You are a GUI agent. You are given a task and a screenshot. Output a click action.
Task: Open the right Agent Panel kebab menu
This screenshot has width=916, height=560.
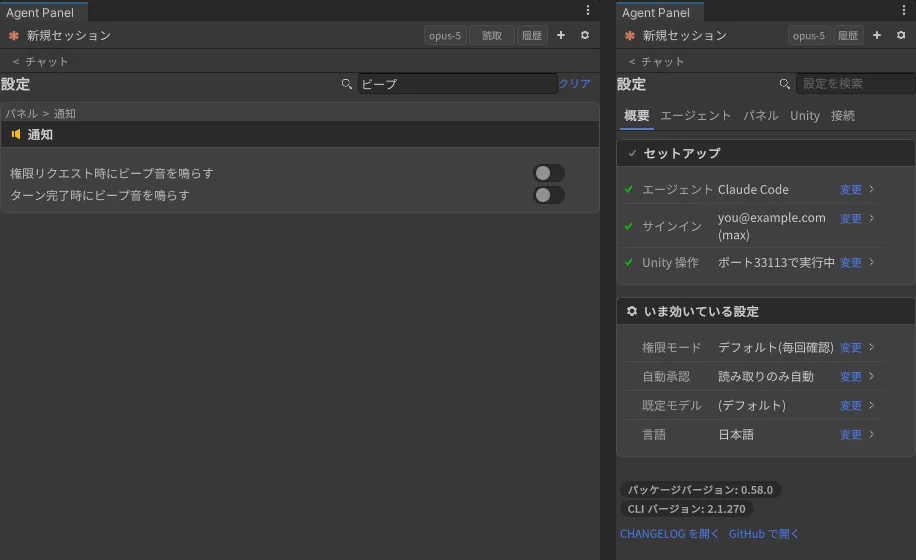pyautogui.click(x=904, y=10)
